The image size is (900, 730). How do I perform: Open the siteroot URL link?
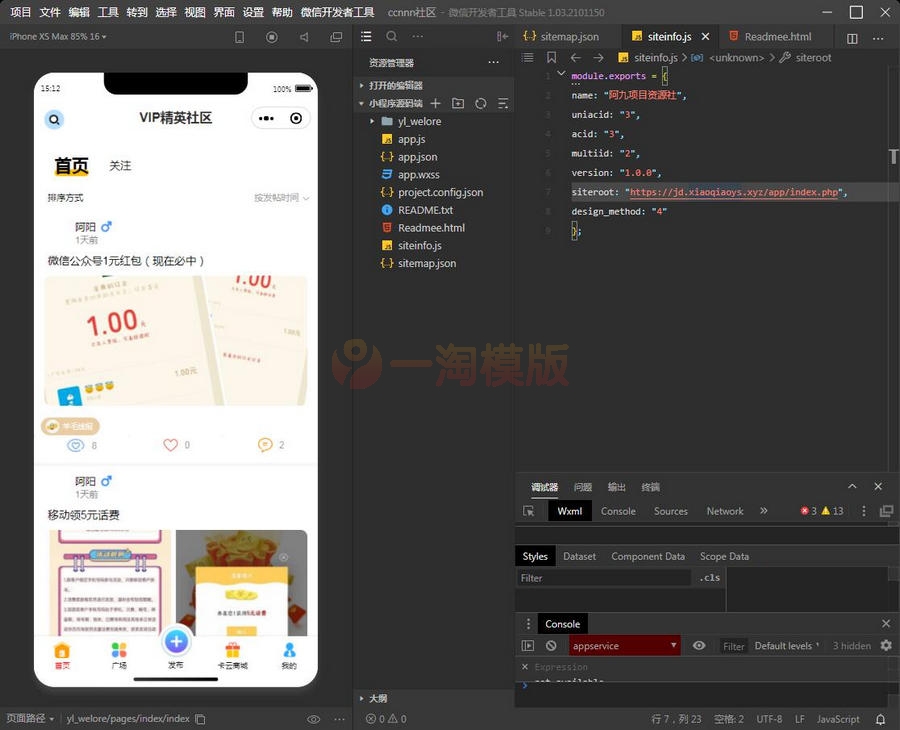[734, 192]
